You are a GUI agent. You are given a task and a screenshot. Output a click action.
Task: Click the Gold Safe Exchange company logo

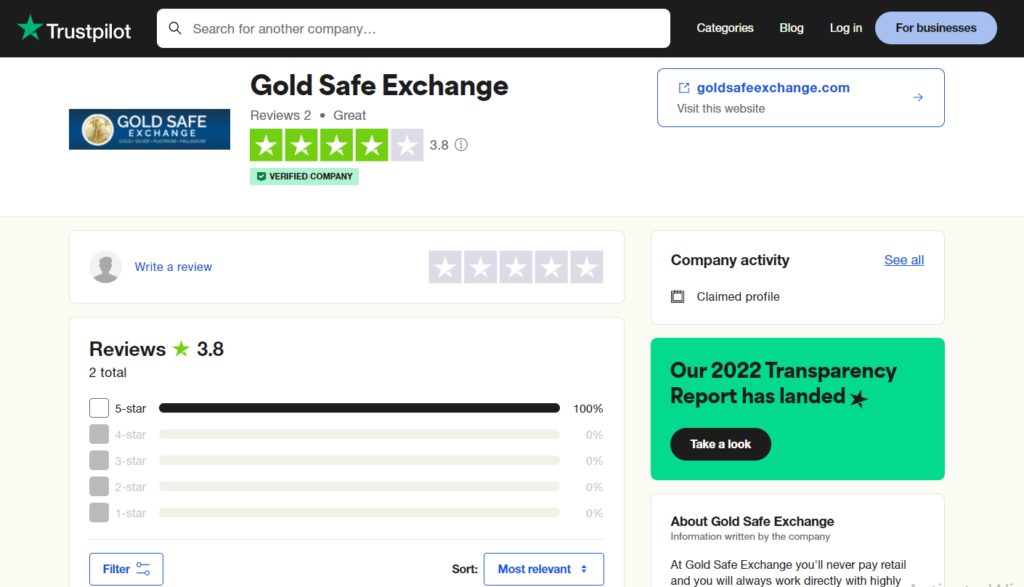pos(150,129)
